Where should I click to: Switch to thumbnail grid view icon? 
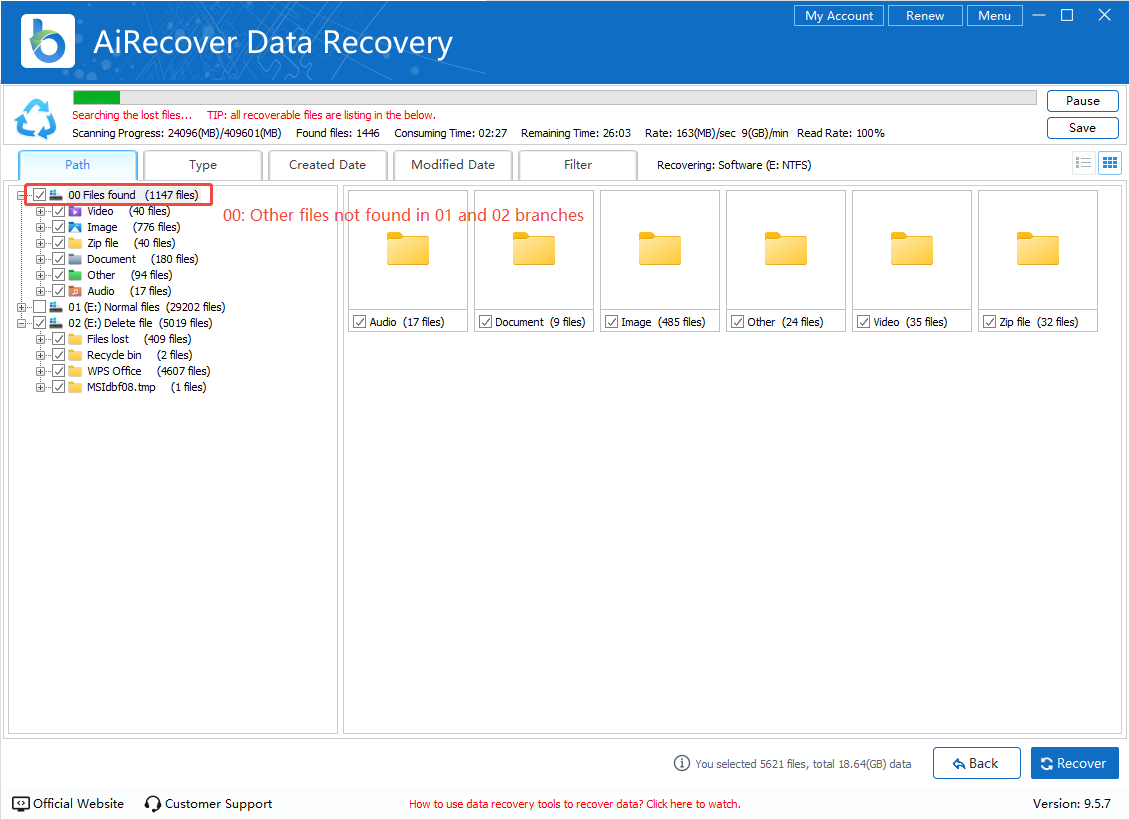(x=1109, y=163)
